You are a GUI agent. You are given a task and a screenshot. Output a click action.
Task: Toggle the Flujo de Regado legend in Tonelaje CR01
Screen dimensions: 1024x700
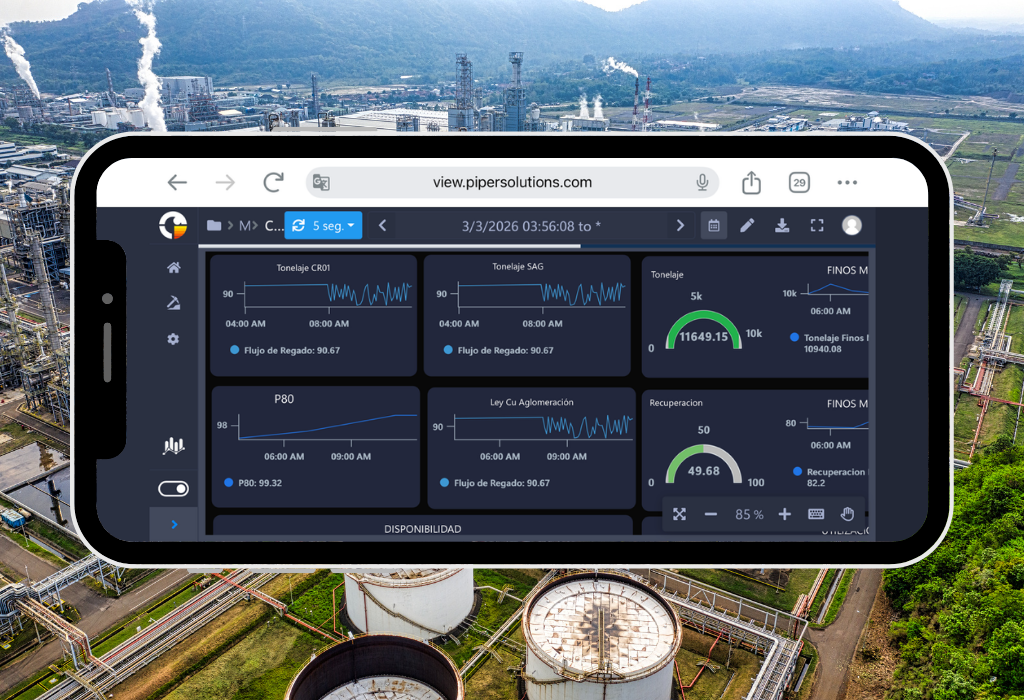[235, 350]
